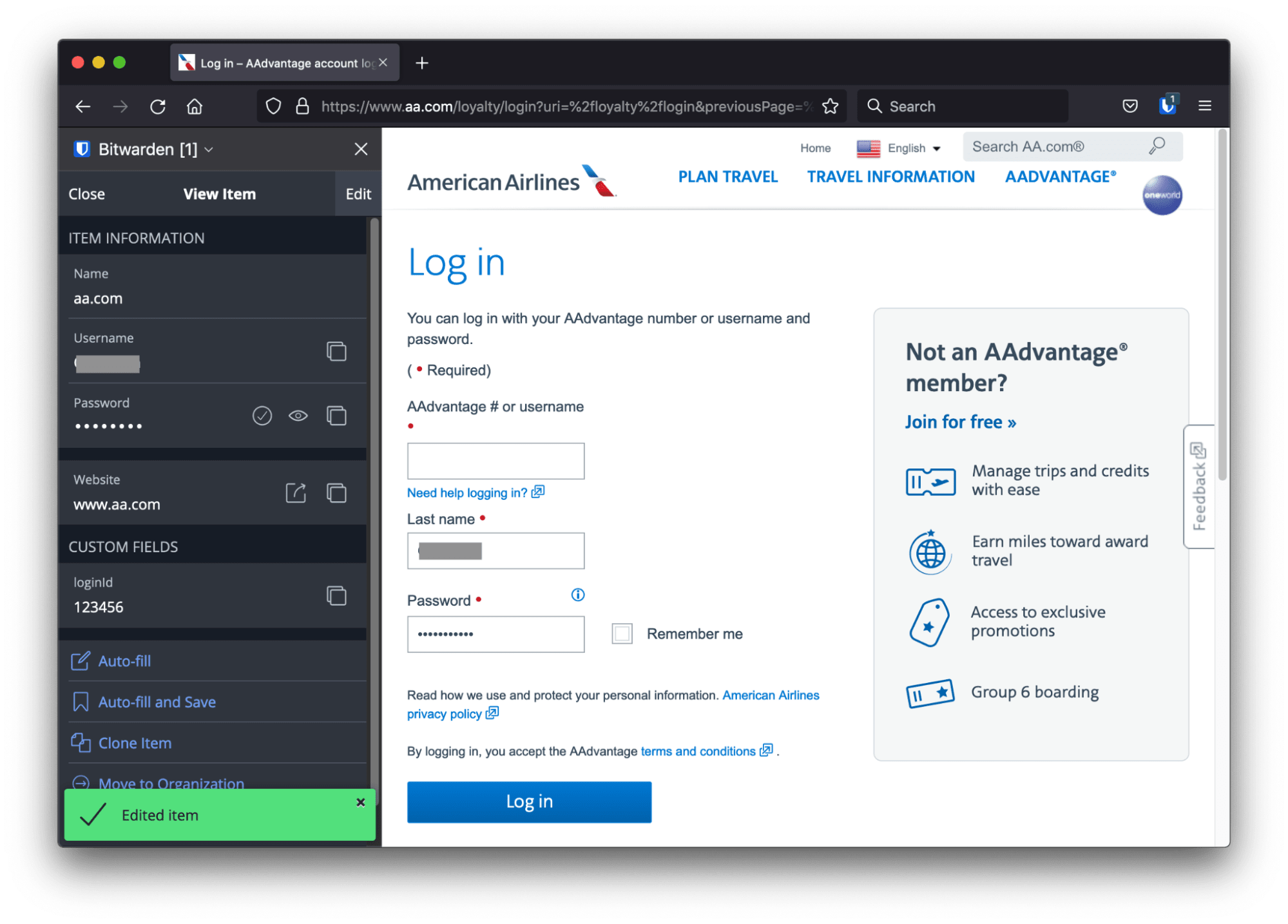Viewport: 1288px width, 924px height.
Task: Click the Home link on AA.com
Action: 815,148
